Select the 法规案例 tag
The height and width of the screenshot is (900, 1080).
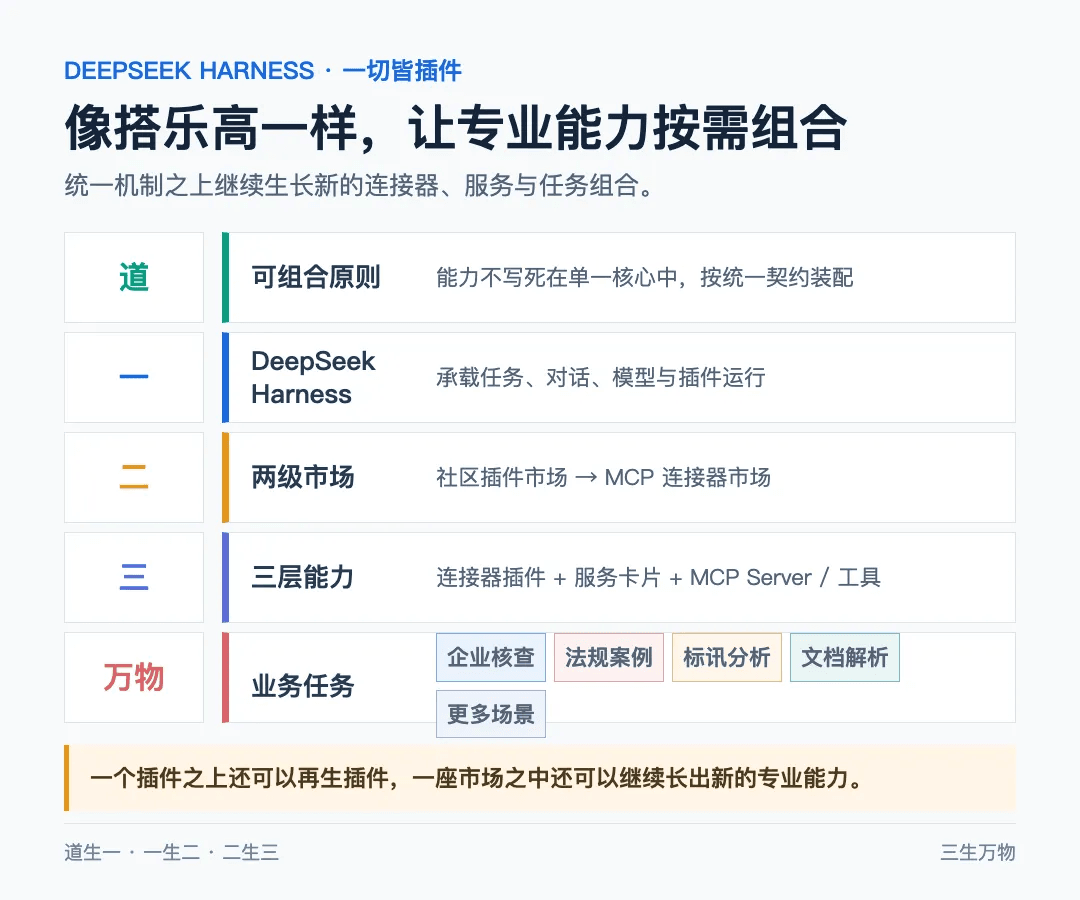click(608, 657)
